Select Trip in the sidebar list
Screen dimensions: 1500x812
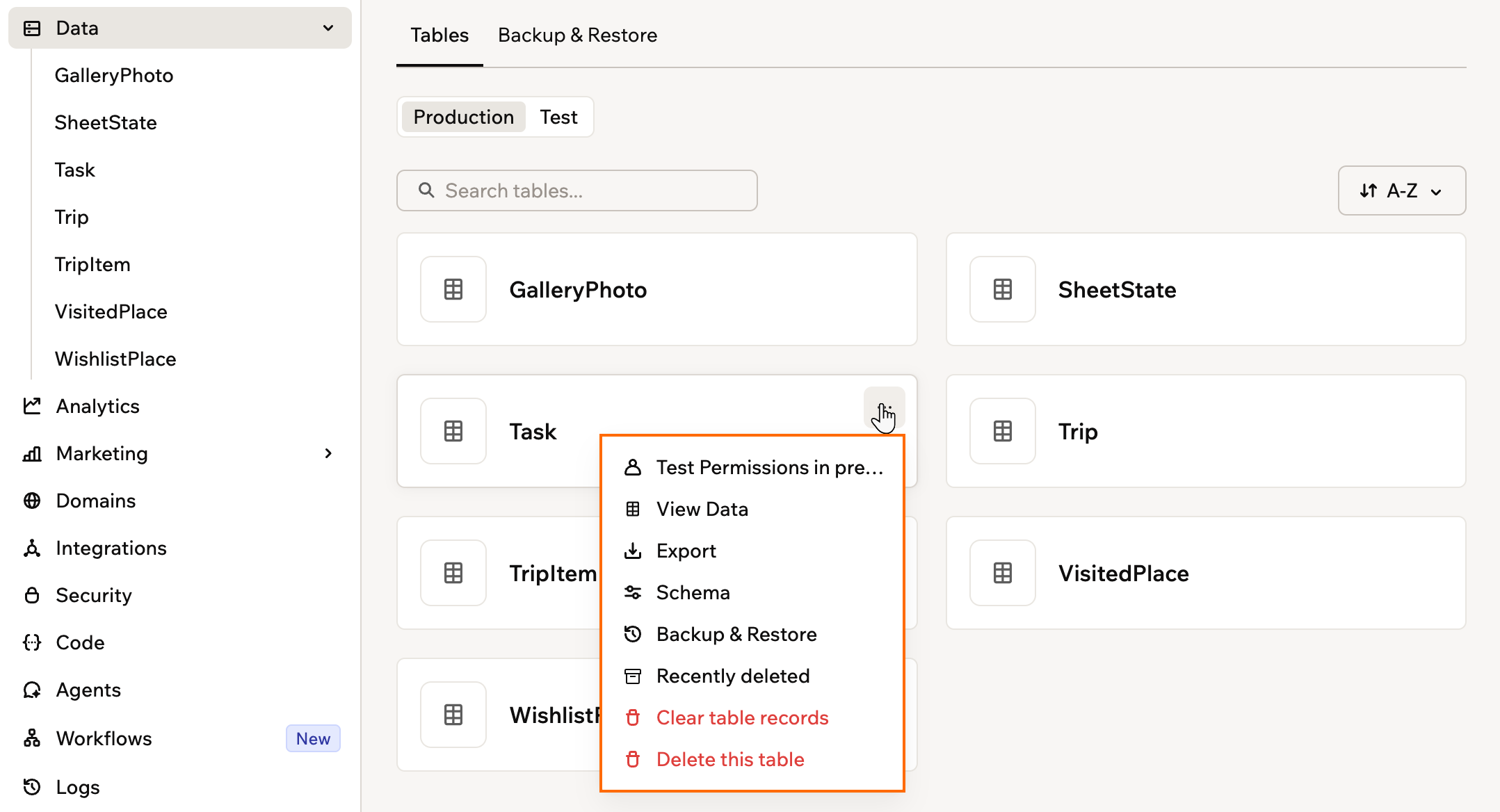(x=72, y=217)
